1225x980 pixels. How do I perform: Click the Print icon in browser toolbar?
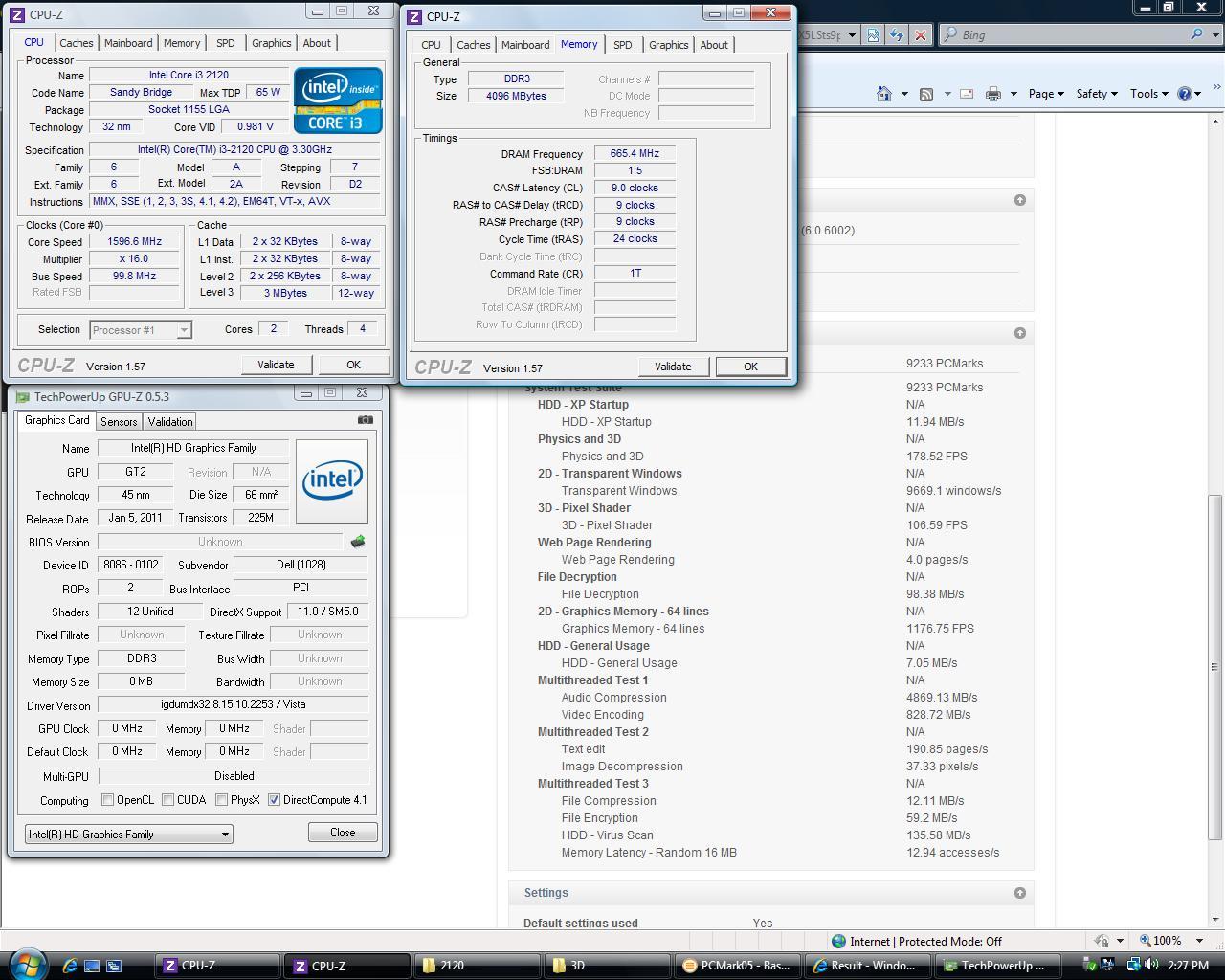pos(993,94)
